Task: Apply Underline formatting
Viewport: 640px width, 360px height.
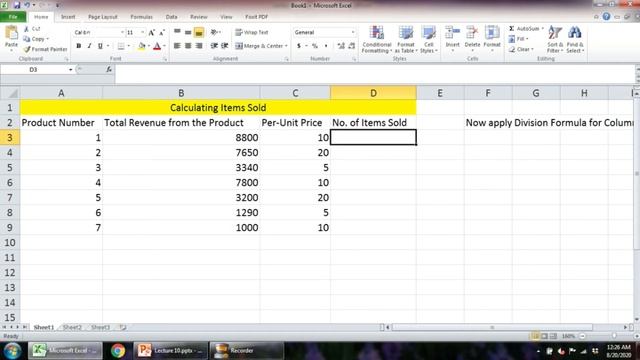Action: point(100,46)
